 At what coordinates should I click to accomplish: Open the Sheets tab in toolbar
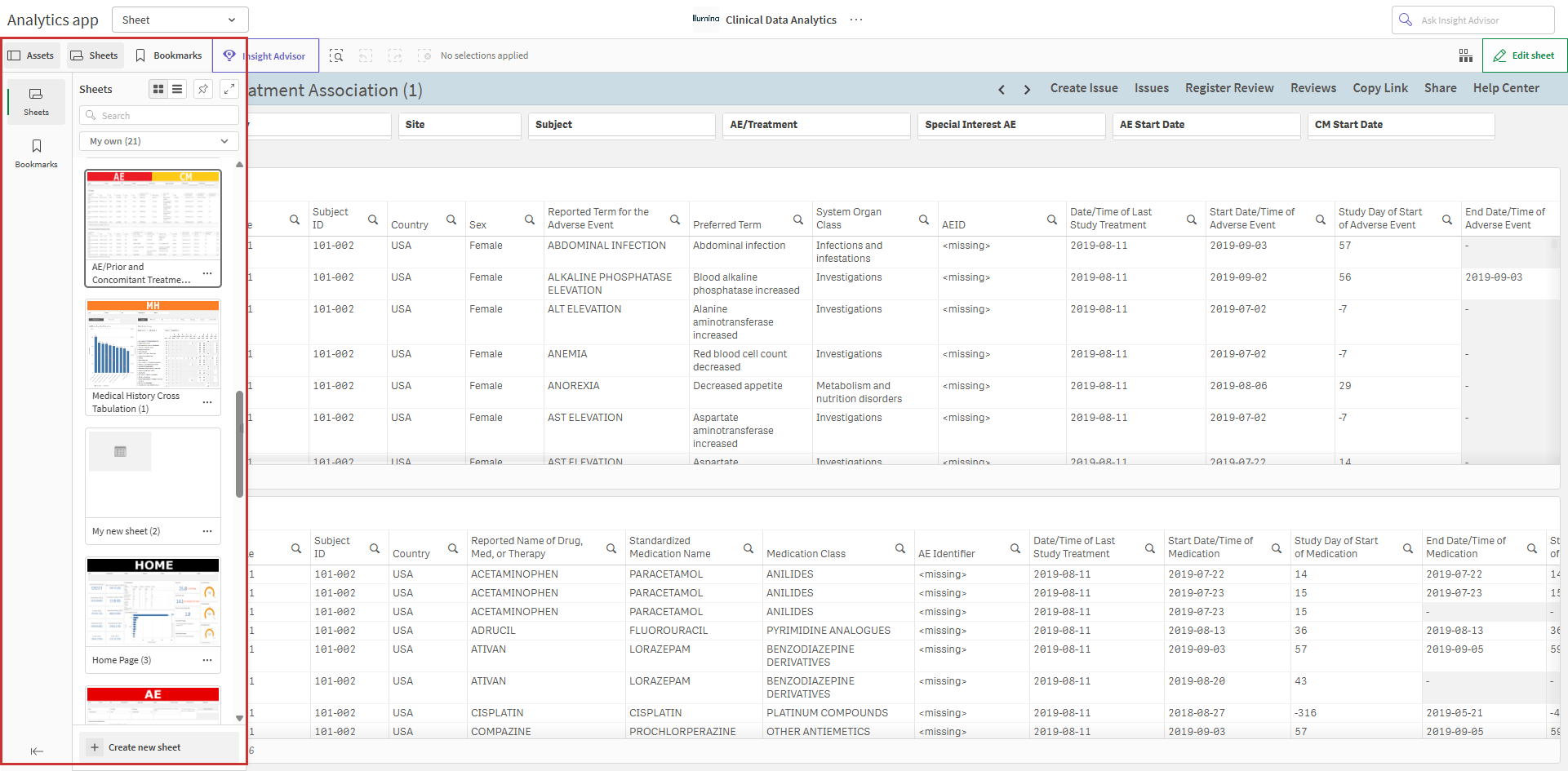coord(95,55)
